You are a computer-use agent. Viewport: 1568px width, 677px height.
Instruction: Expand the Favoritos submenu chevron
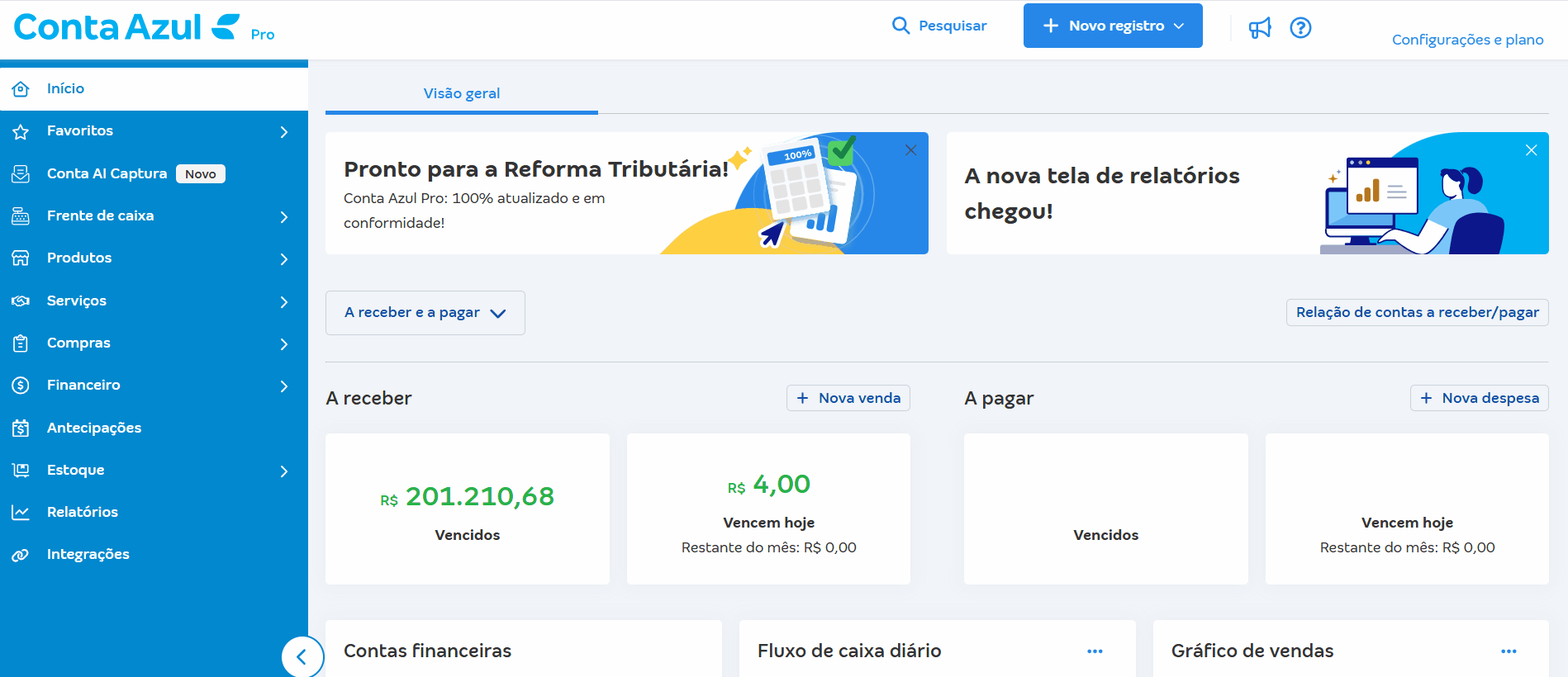coord(284,132)
